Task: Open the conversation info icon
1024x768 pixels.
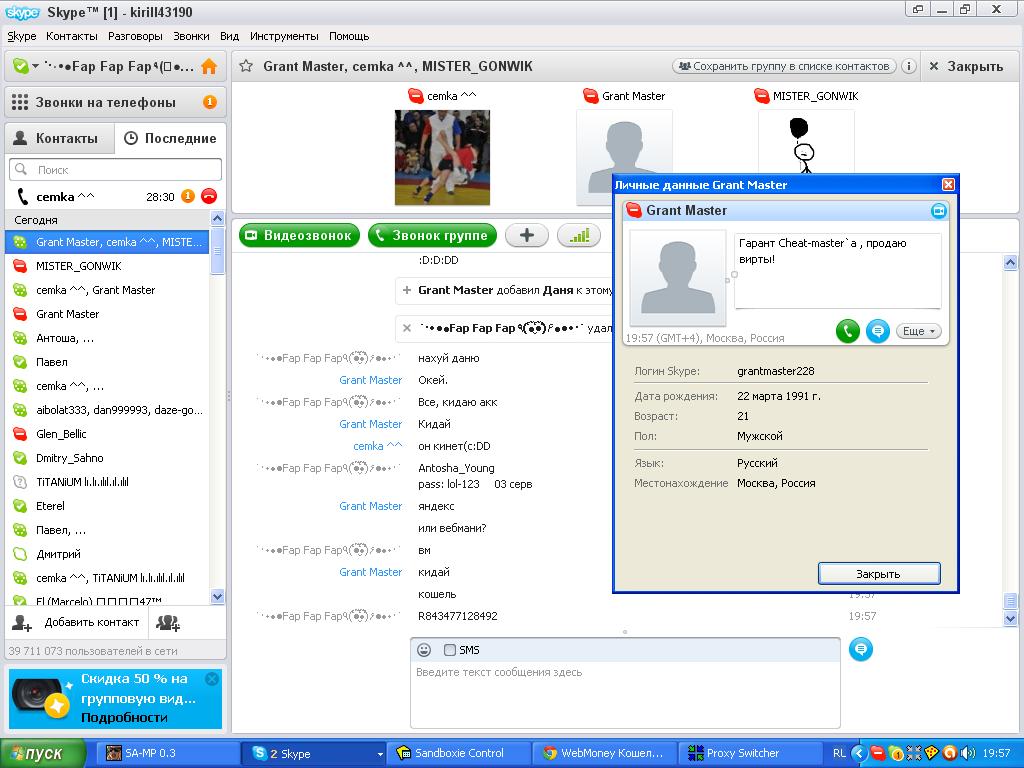Action: [908, 66]
